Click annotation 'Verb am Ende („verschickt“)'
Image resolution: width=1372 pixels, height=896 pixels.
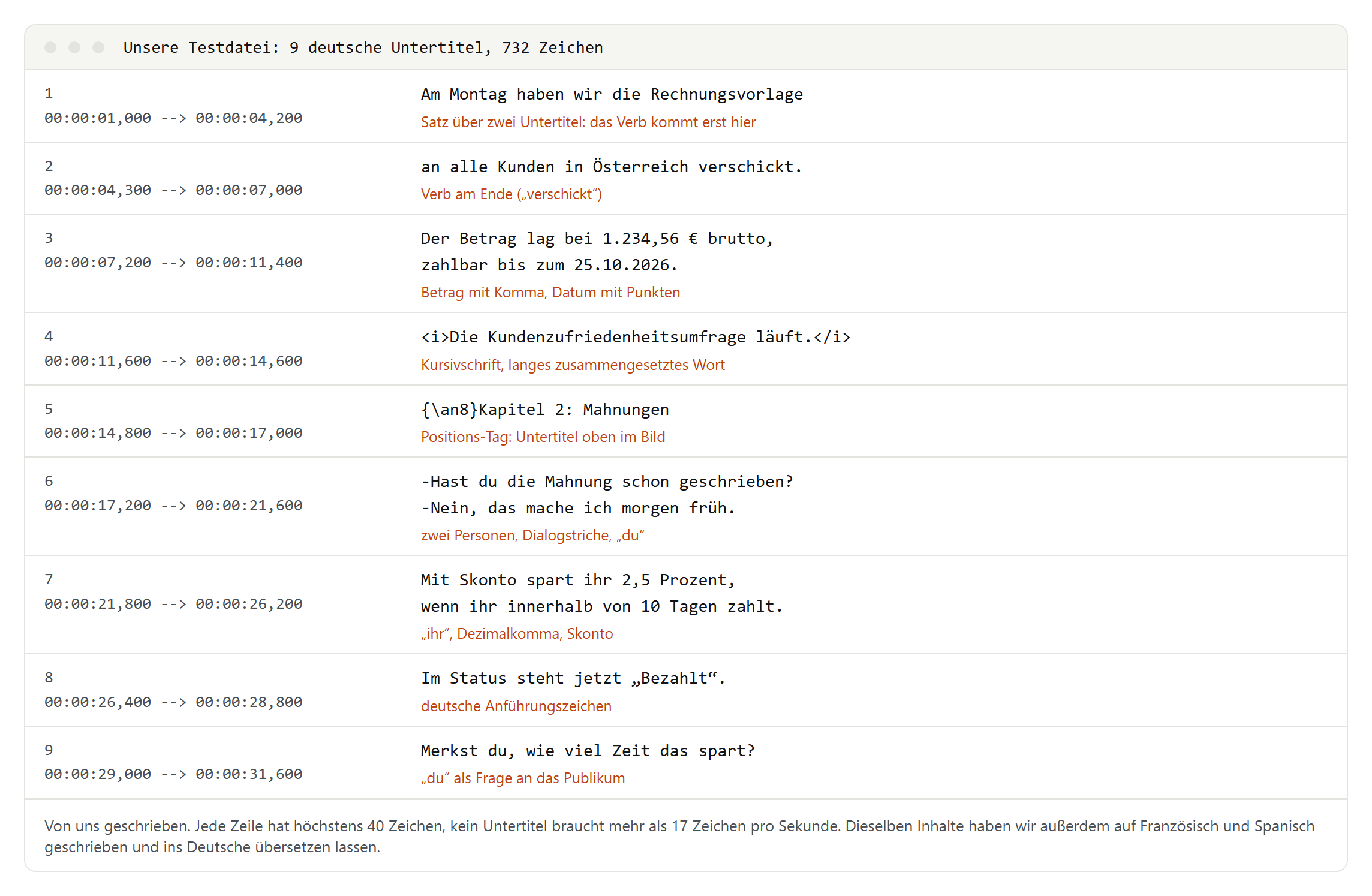pos(512,194)
